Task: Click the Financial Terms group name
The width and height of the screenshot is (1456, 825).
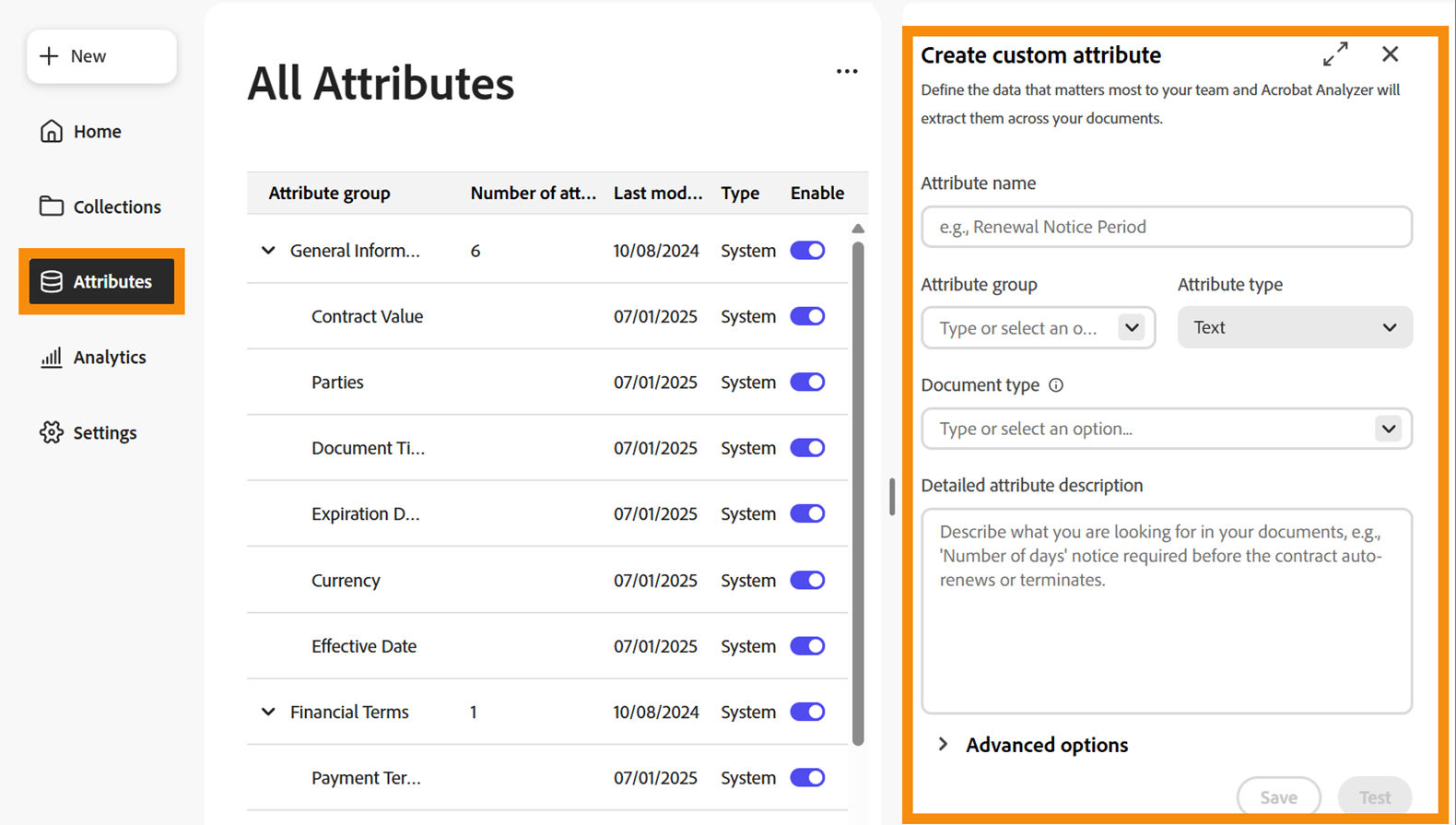Action: [x=349, y=712]
